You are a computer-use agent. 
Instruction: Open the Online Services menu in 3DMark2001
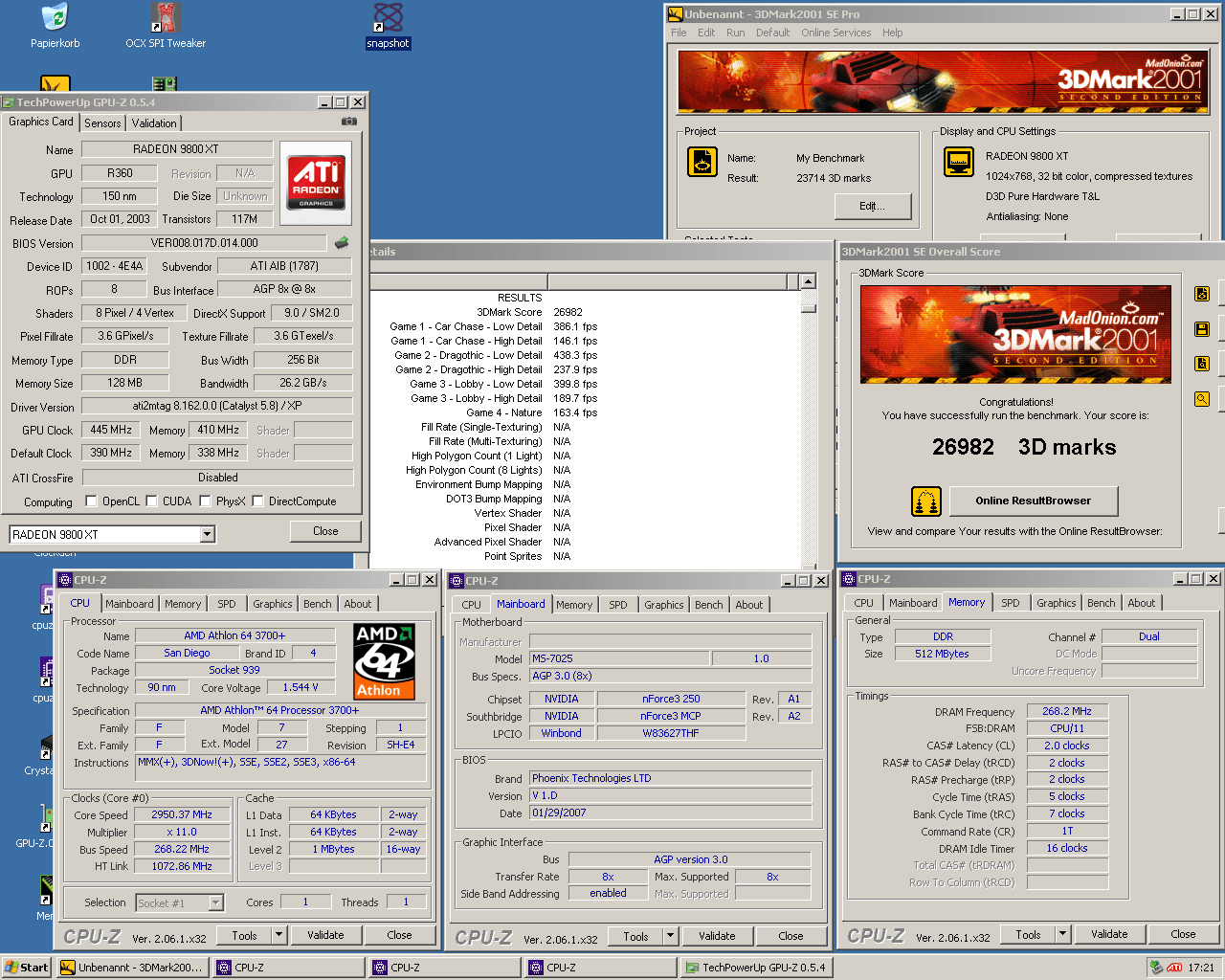point(836,33)
